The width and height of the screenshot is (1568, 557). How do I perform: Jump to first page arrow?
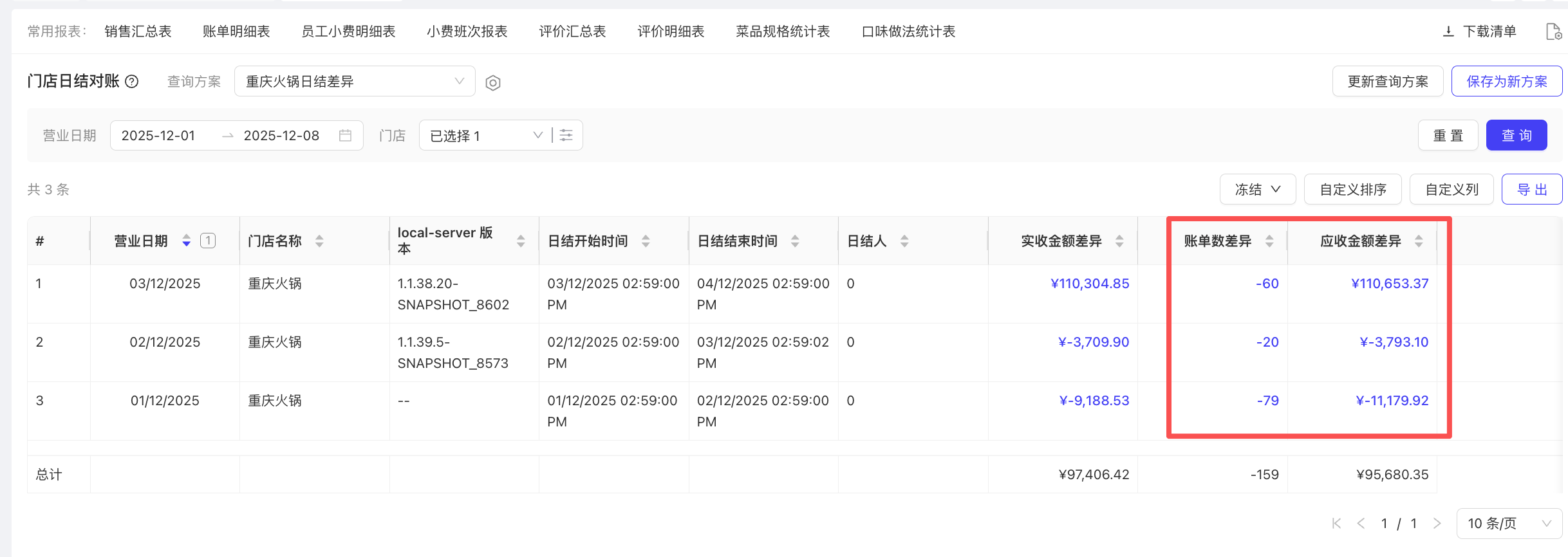(x=1336, y=524)
